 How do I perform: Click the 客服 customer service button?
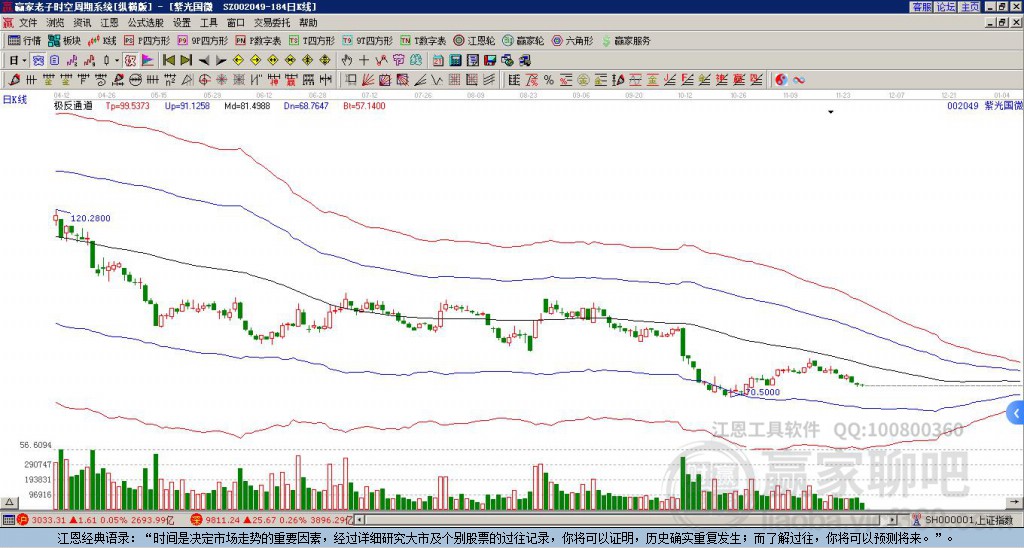click(921, 7)
